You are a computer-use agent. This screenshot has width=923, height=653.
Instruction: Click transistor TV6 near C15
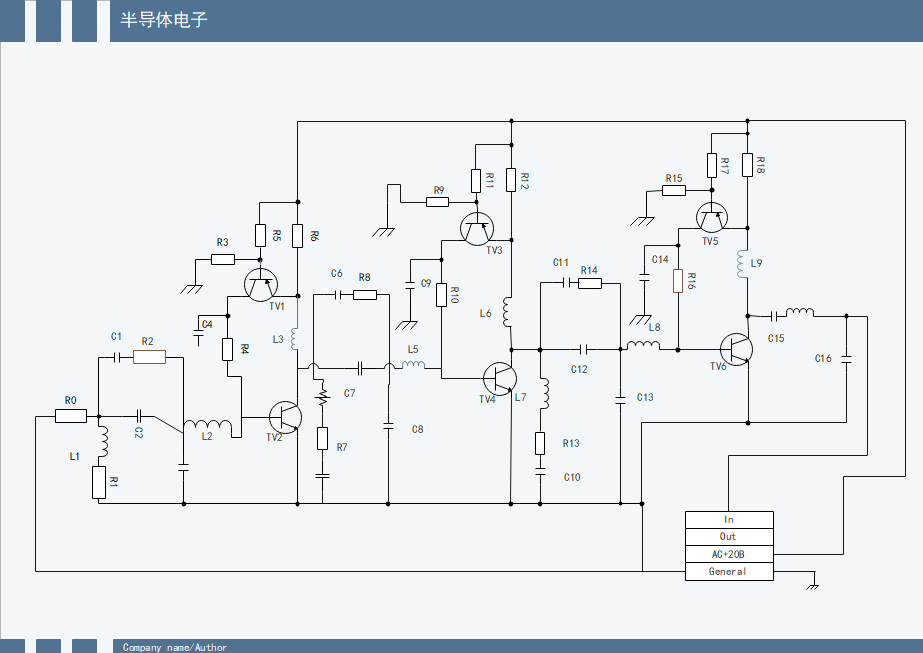pyautogui.click(x=736, y=348)
